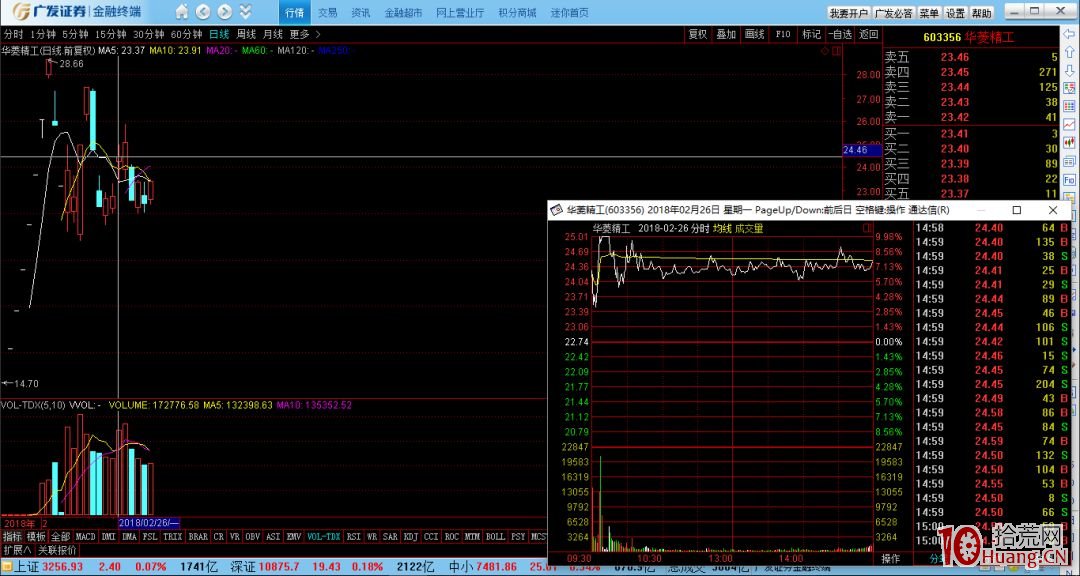Image resolution: width=1080 pixels, height=576 pixels.
Task: Open the trend line chart sidebar icon
Action: click(1069, 125)
